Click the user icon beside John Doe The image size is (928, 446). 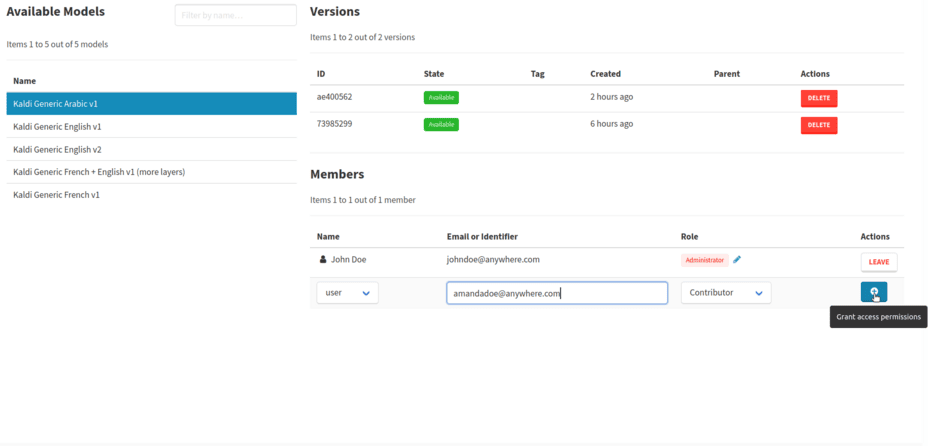pos(323,260)
